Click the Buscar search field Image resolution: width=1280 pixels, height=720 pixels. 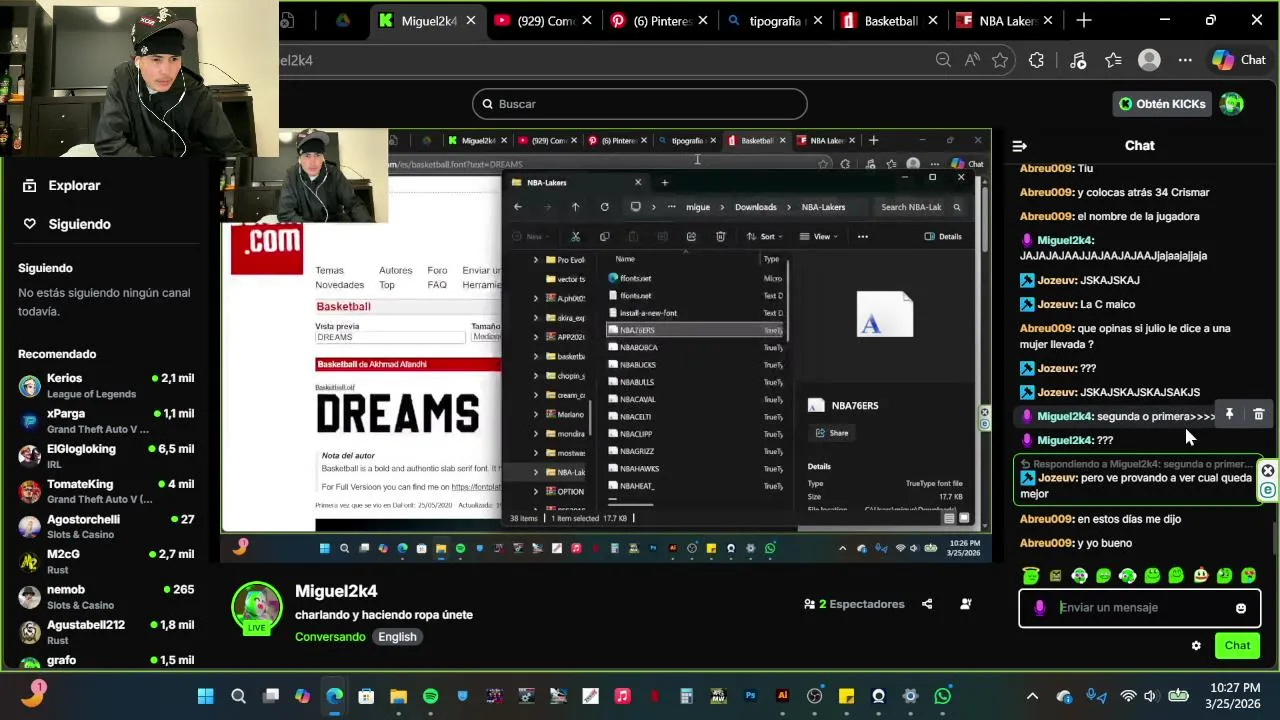click(640, 104)
